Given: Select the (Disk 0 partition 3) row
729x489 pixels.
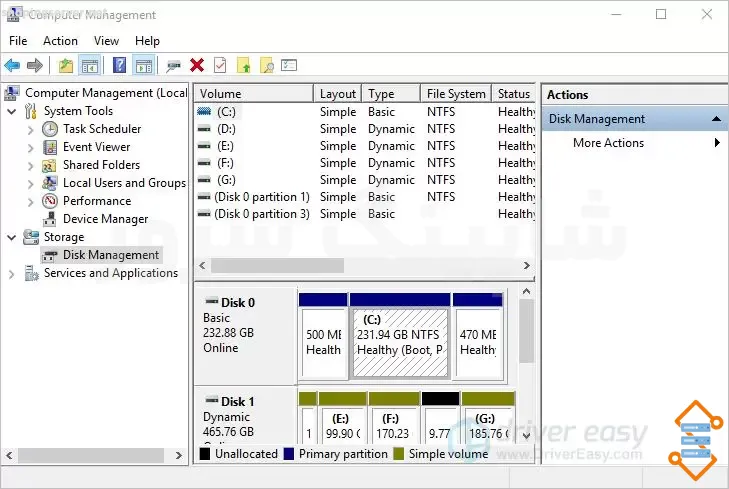Looking at the screenshot, I should tap(365, 214).
